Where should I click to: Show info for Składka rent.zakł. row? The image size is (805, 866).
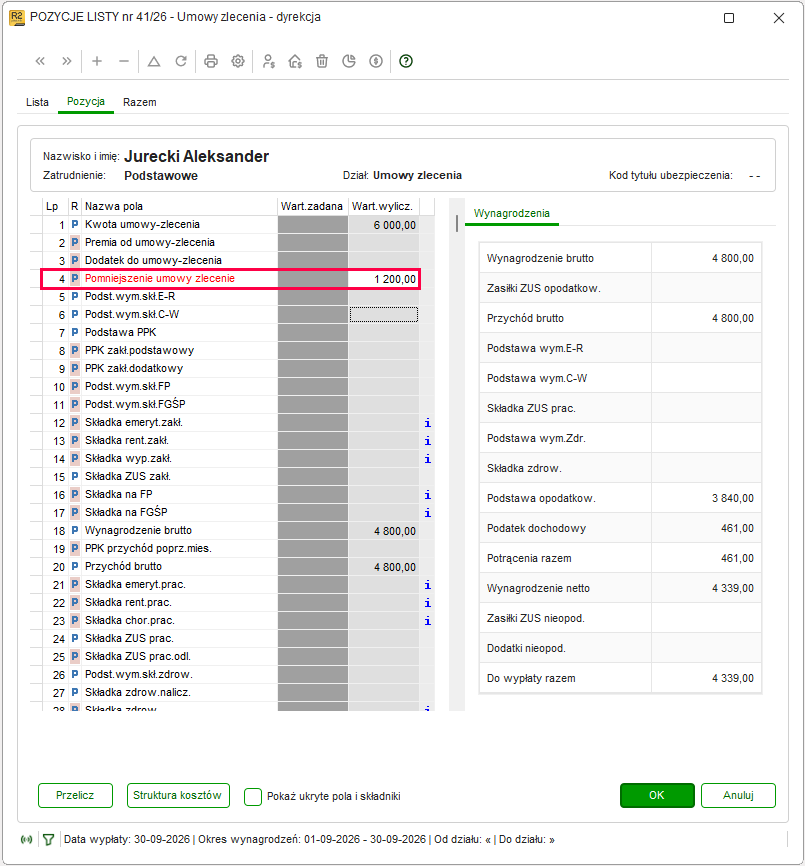pyautogui.click(x=427, y=441)
